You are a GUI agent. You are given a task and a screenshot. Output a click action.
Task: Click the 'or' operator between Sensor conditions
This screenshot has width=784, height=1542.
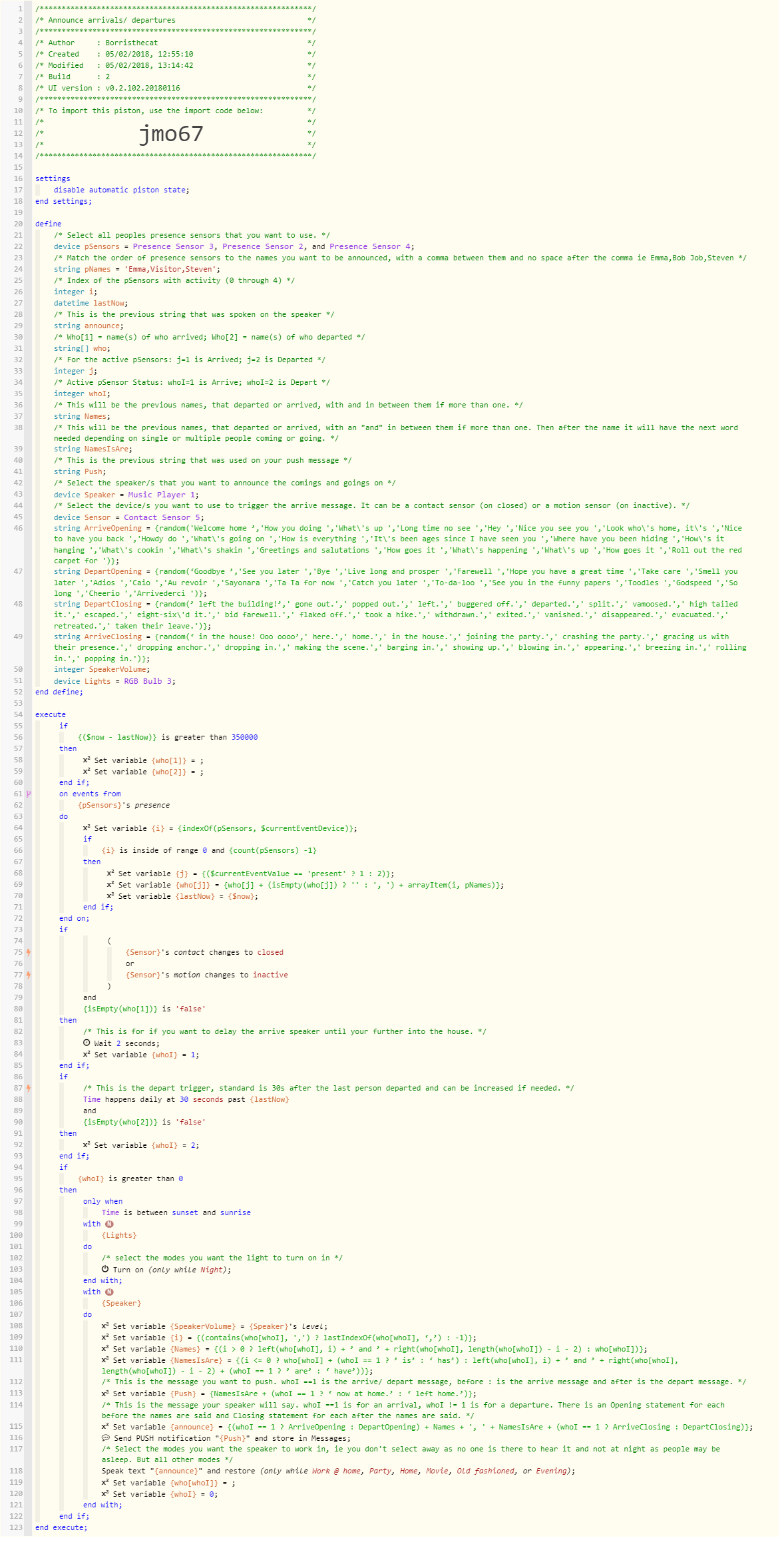(x=130, y=963)
